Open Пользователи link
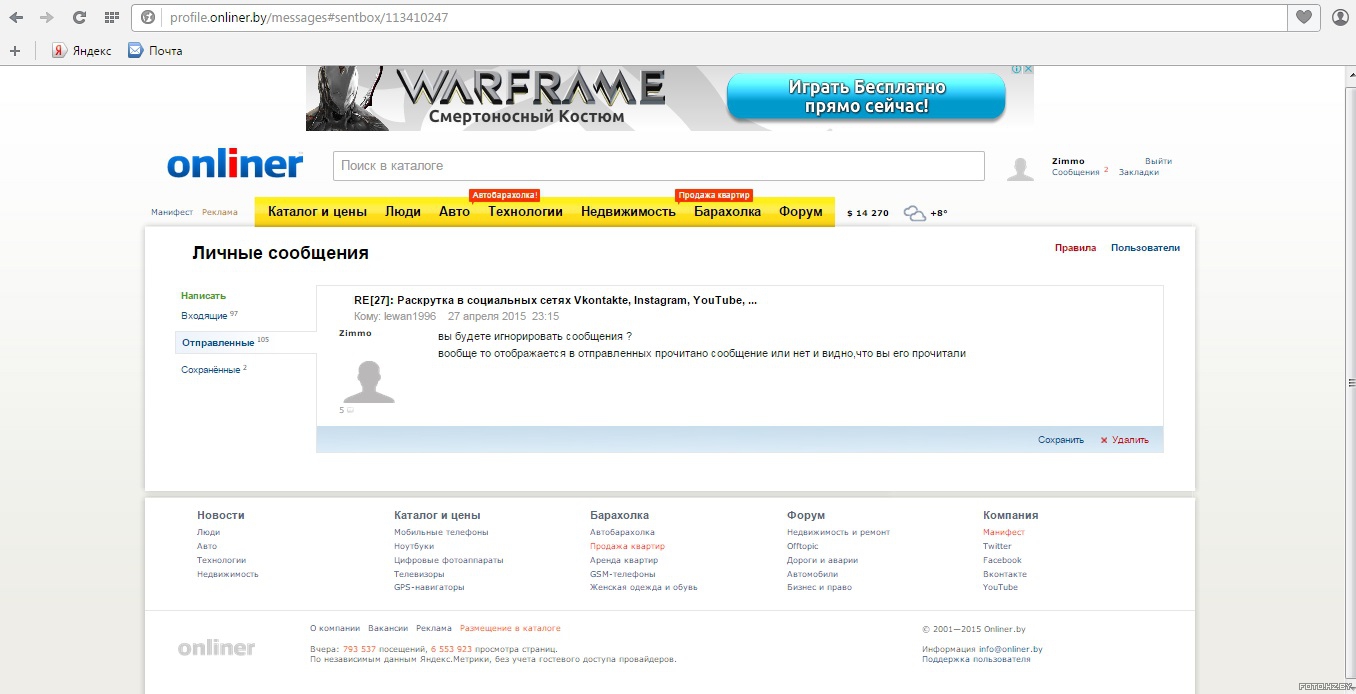Viewport: 1356px width, 694px height. (x=1145, y=248)
